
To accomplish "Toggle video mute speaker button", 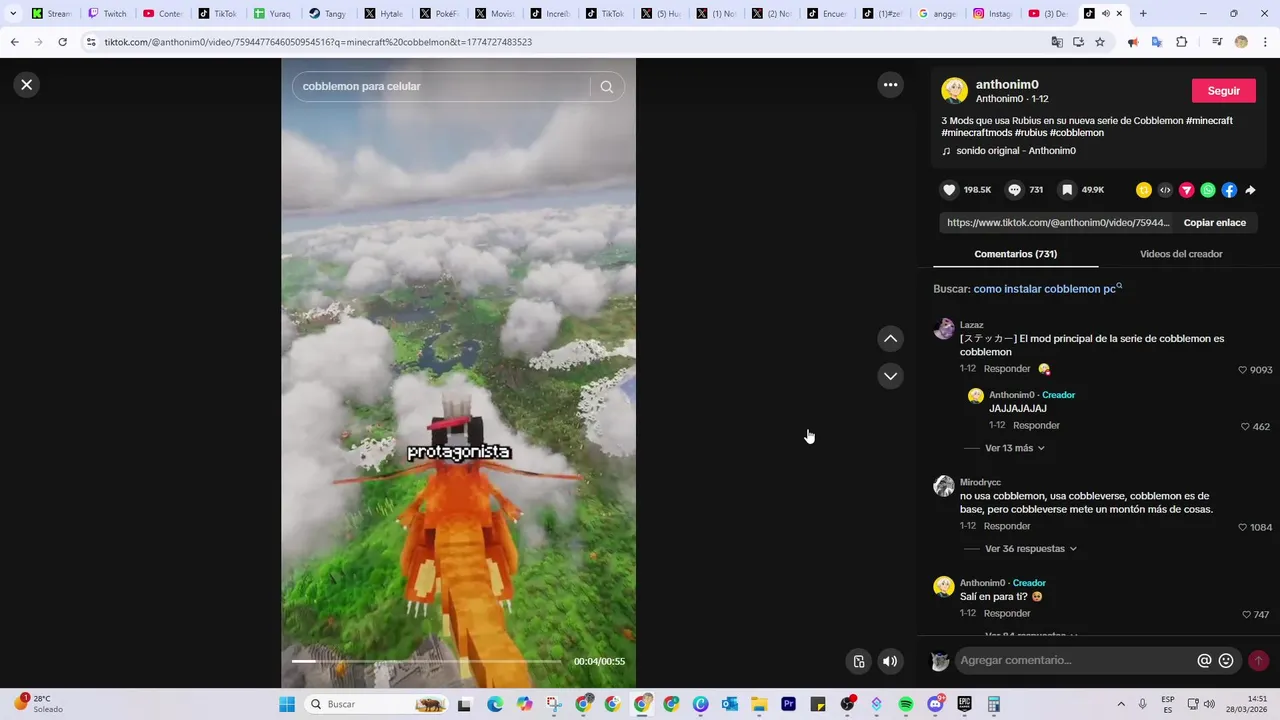I will coord(890,661).
